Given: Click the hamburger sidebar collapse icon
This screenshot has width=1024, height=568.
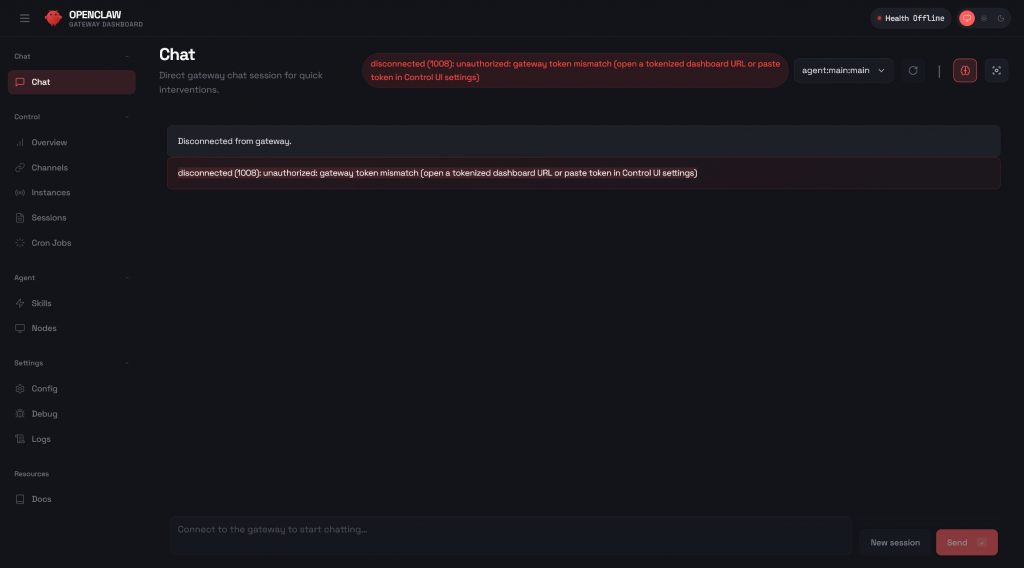Looking at the screenshot, I should pyautogui.click(x=25, y=18).
